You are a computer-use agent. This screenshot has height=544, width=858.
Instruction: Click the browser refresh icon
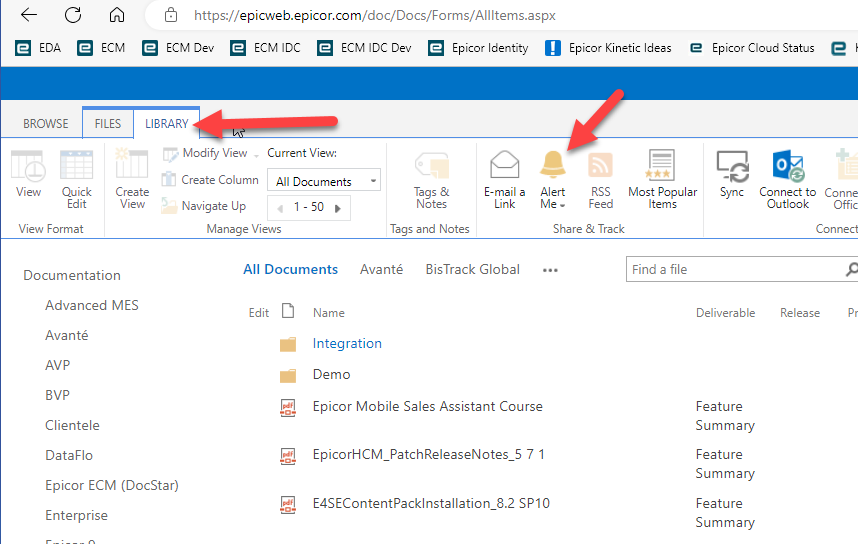pos(73,15)
